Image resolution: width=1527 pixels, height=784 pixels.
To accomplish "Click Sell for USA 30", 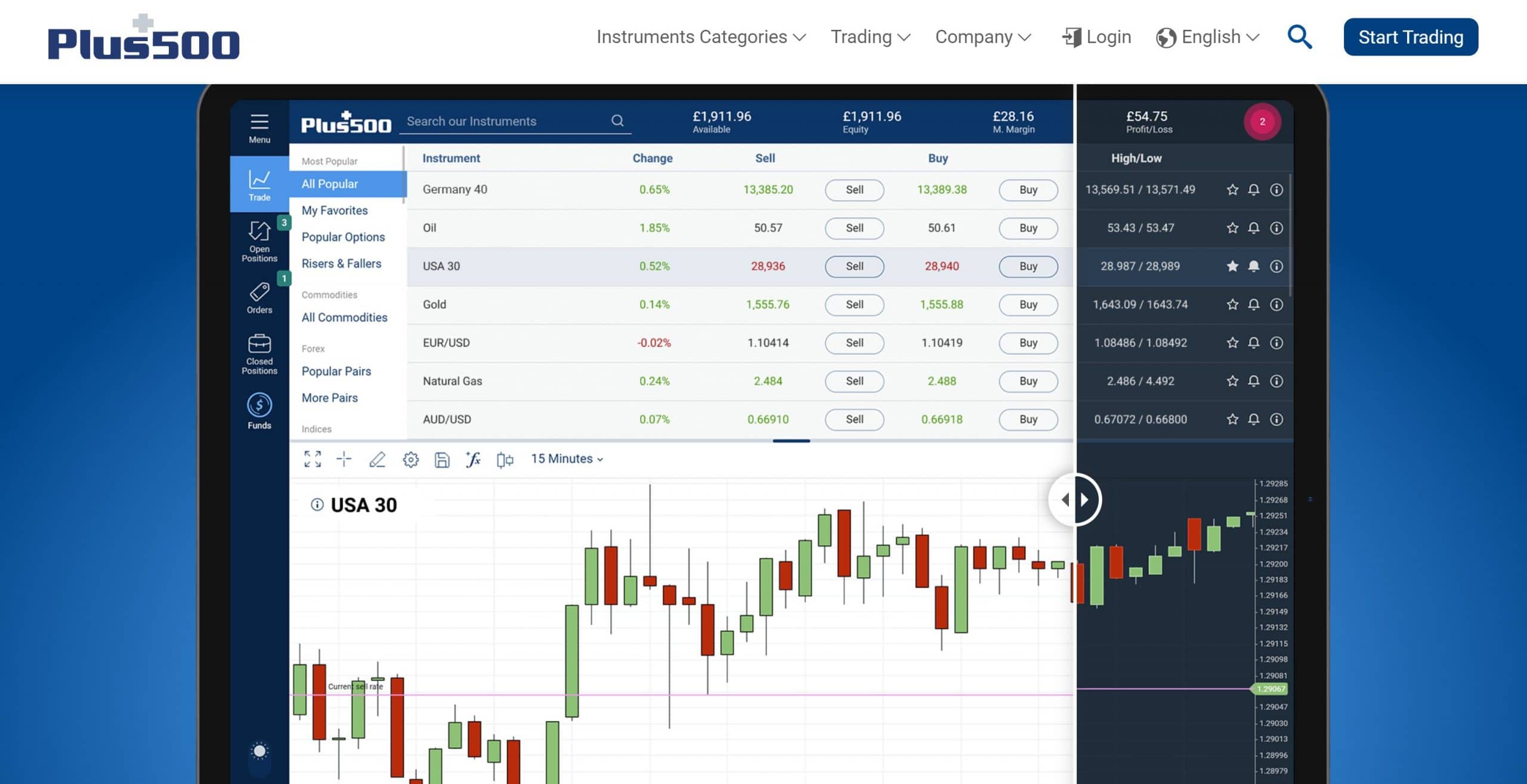I will 854,266.
